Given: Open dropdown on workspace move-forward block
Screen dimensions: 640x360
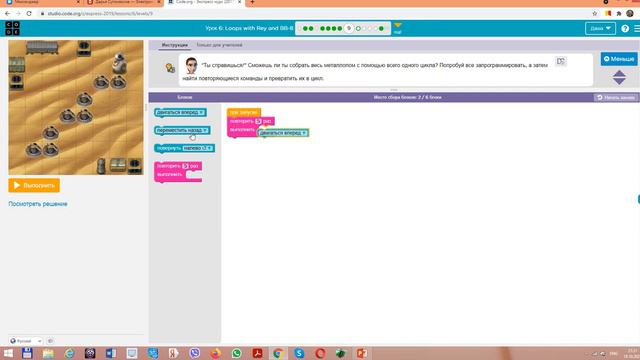Looking at the screenshot, I should coord(304,133).
